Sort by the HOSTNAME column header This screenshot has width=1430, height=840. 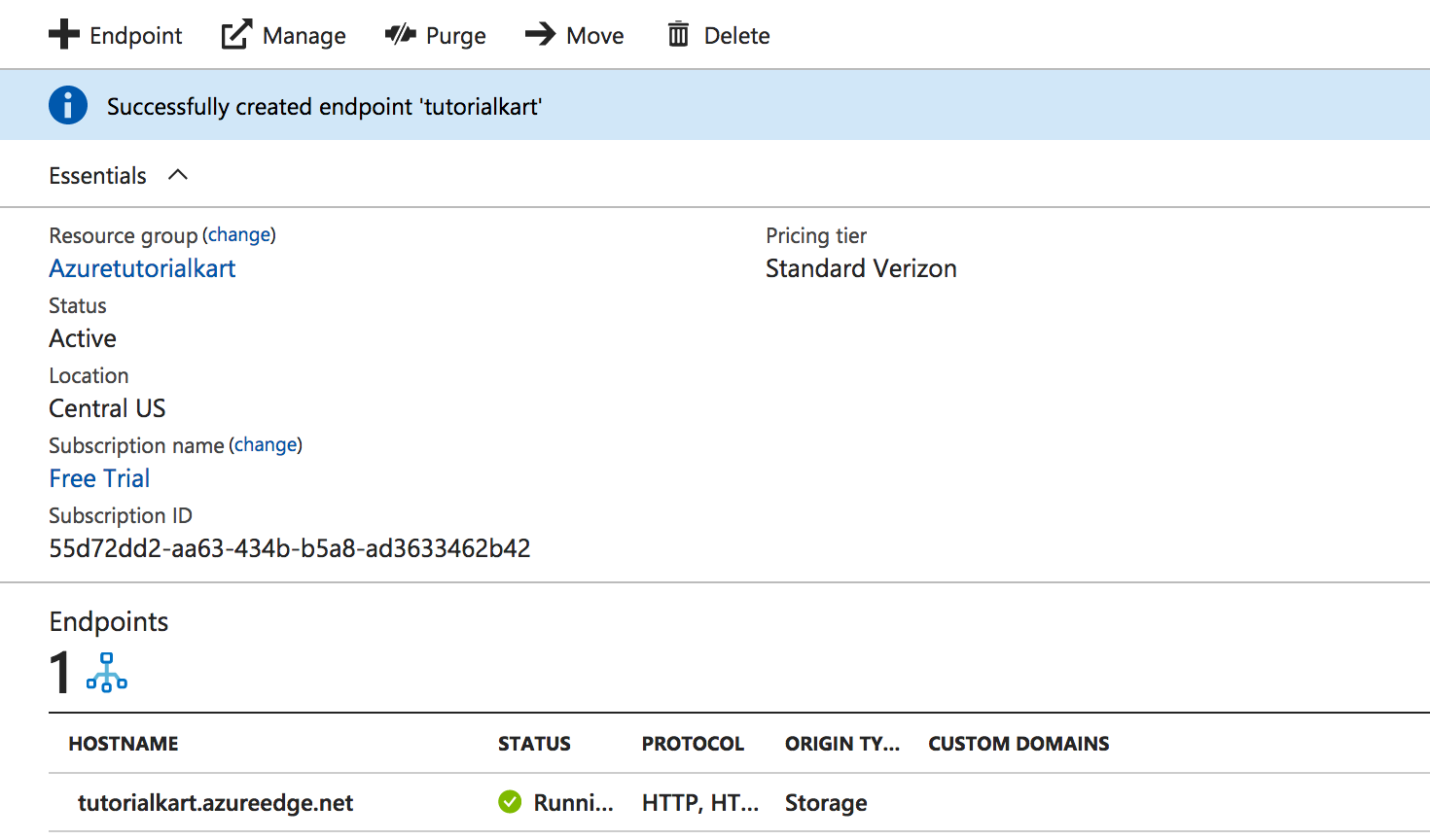124,743
